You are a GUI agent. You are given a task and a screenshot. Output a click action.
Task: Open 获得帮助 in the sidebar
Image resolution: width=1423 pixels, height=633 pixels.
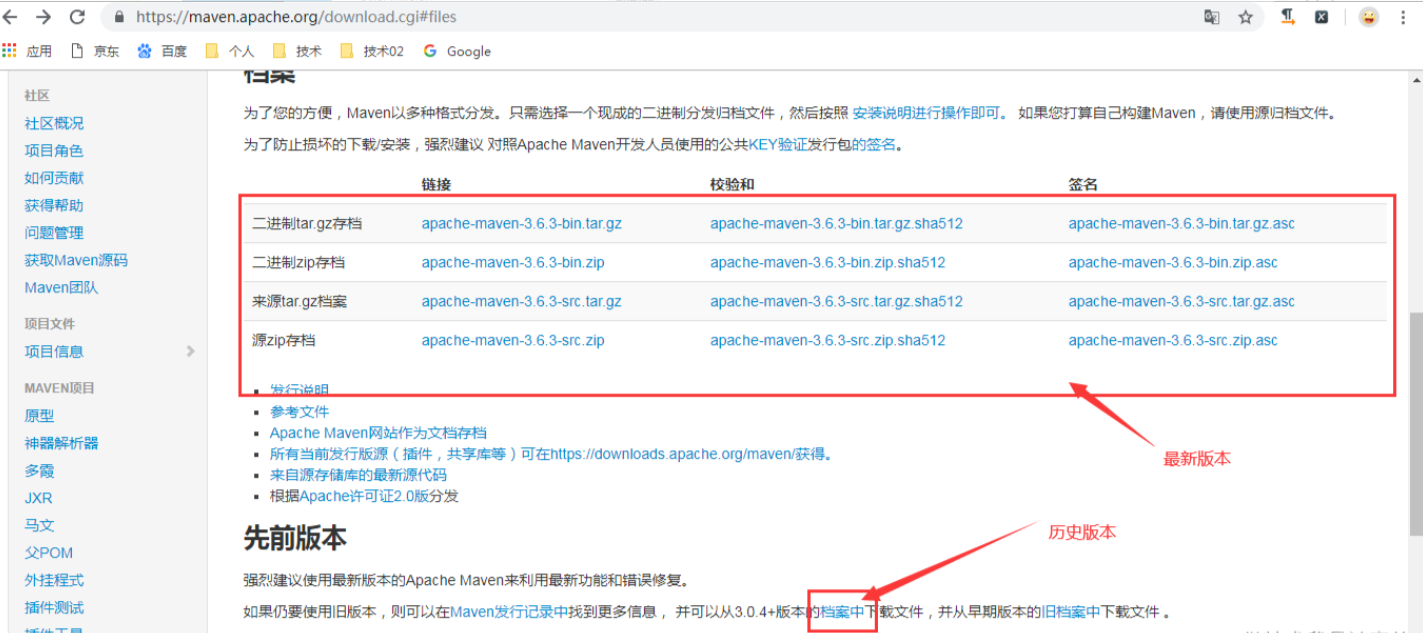point(54,205)
